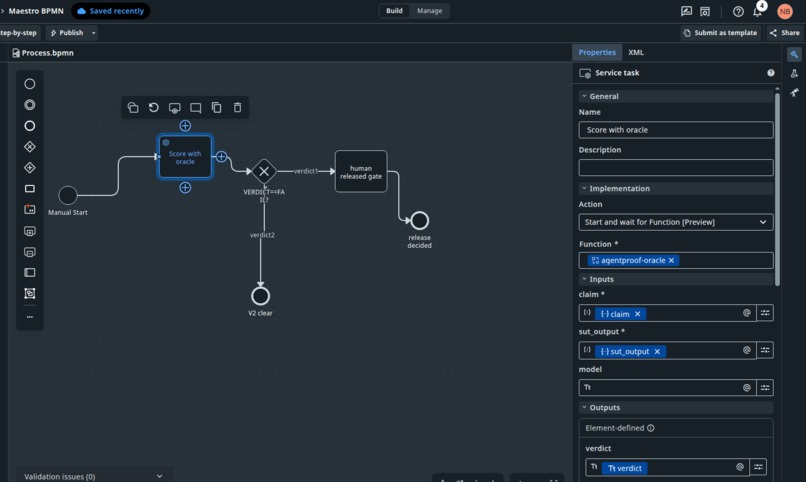Open the Properties tab
This screenshot has width=806, height=482.
597,52
